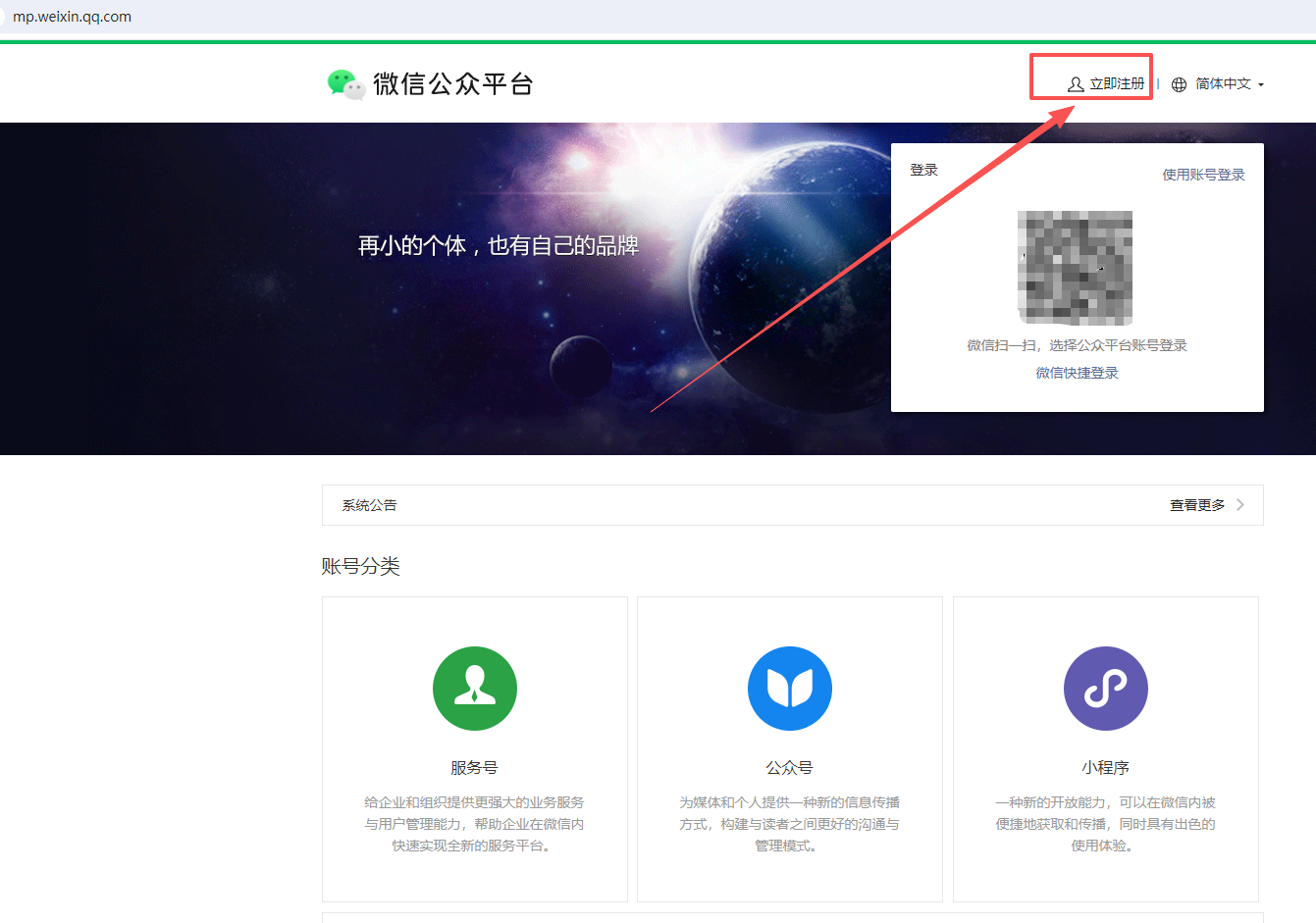Click the purple 小程序 link icon
1316x923 pixels.
pyautogui.click(x=1106, y=689)
